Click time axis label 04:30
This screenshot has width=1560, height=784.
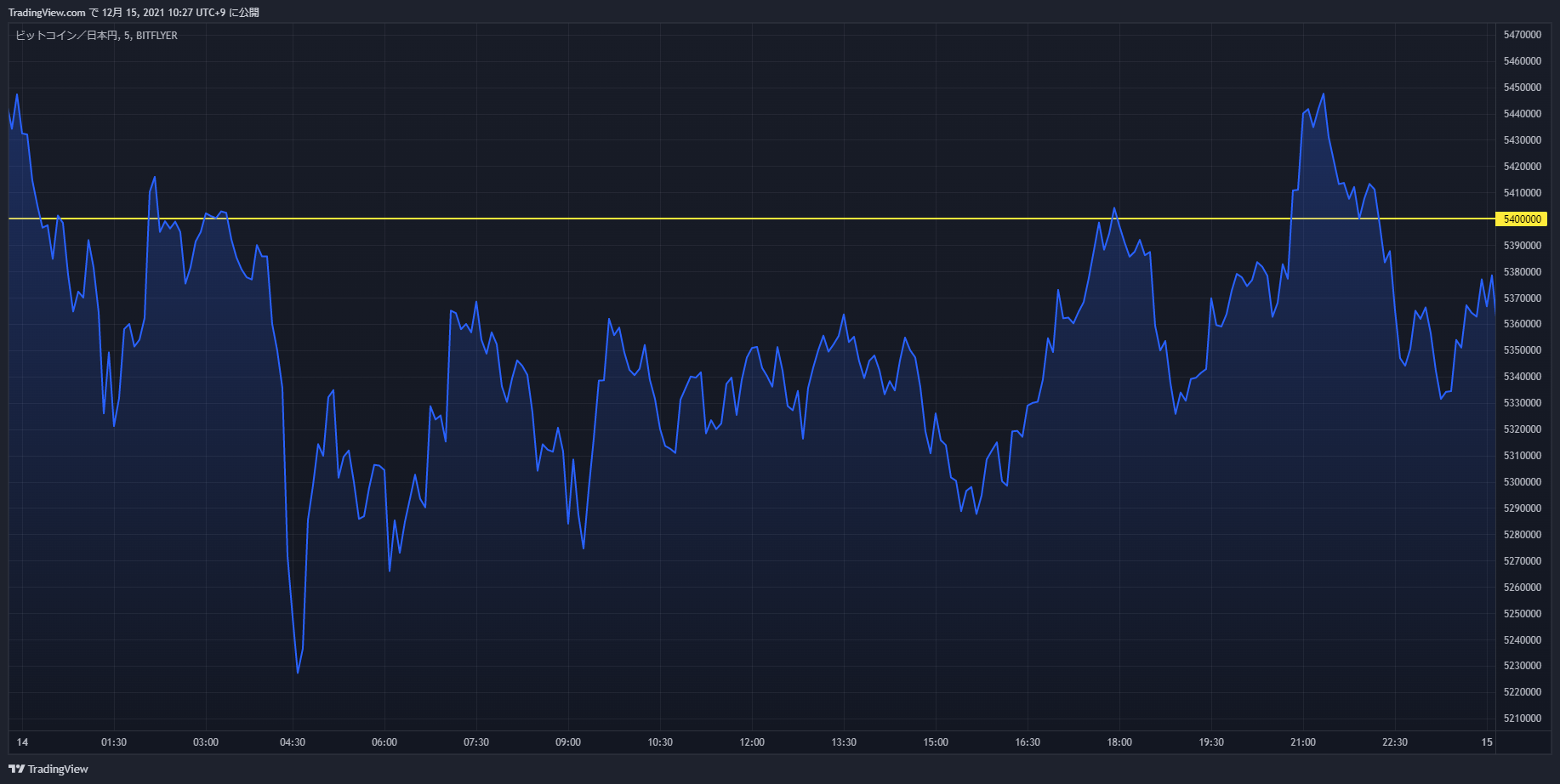point(293,742)
